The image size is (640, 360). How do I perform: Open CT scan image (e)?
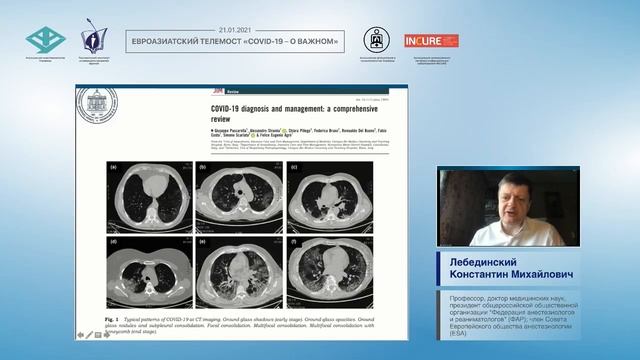pyautogui.click(x=239, y=272)
